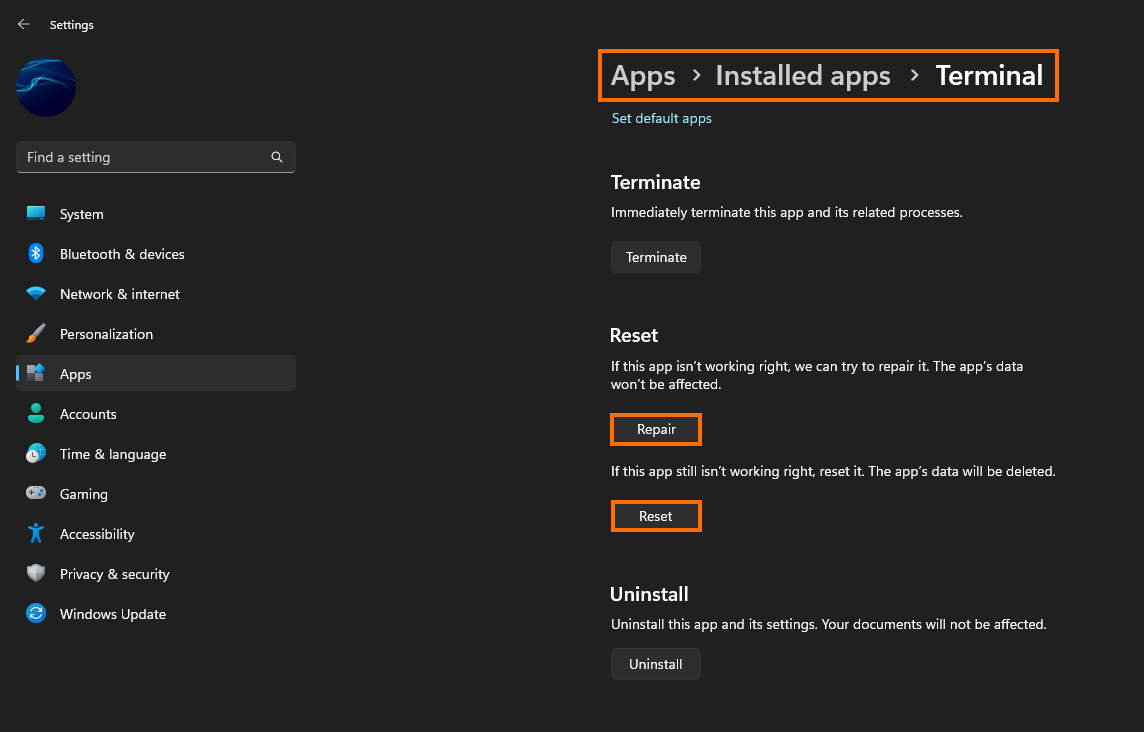Screen dimensions: 1144x732
Task: Open Accessibility label
Action: 97,534
